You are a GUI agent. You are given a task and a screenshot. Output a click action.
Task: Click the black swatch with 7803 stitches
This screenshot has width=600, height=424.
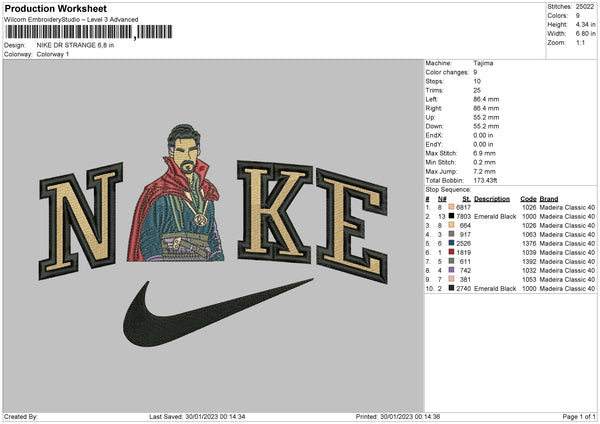[x=451, y=216]
